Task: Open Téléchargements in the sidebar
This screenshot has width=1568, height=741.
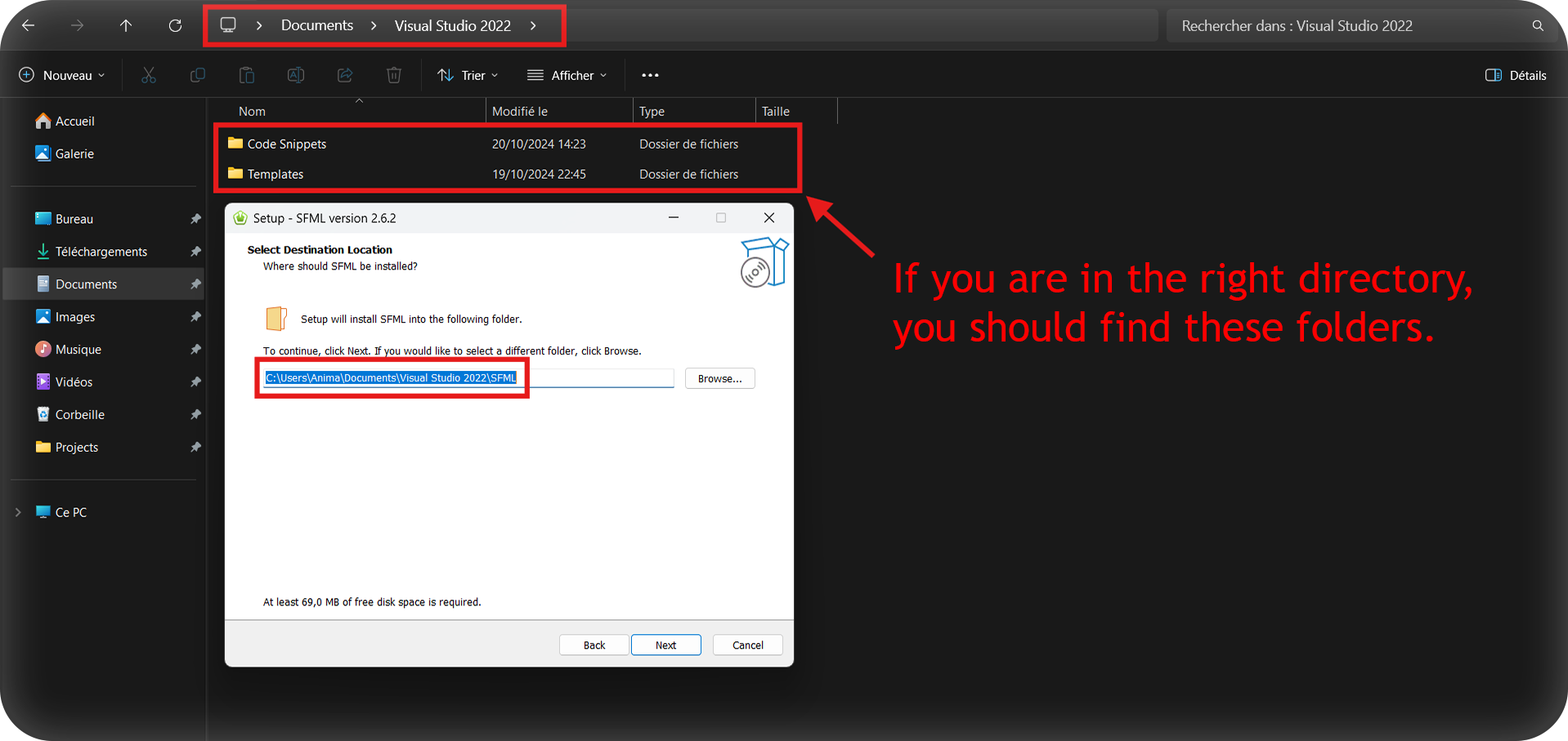Action: [x=101, y=252]
